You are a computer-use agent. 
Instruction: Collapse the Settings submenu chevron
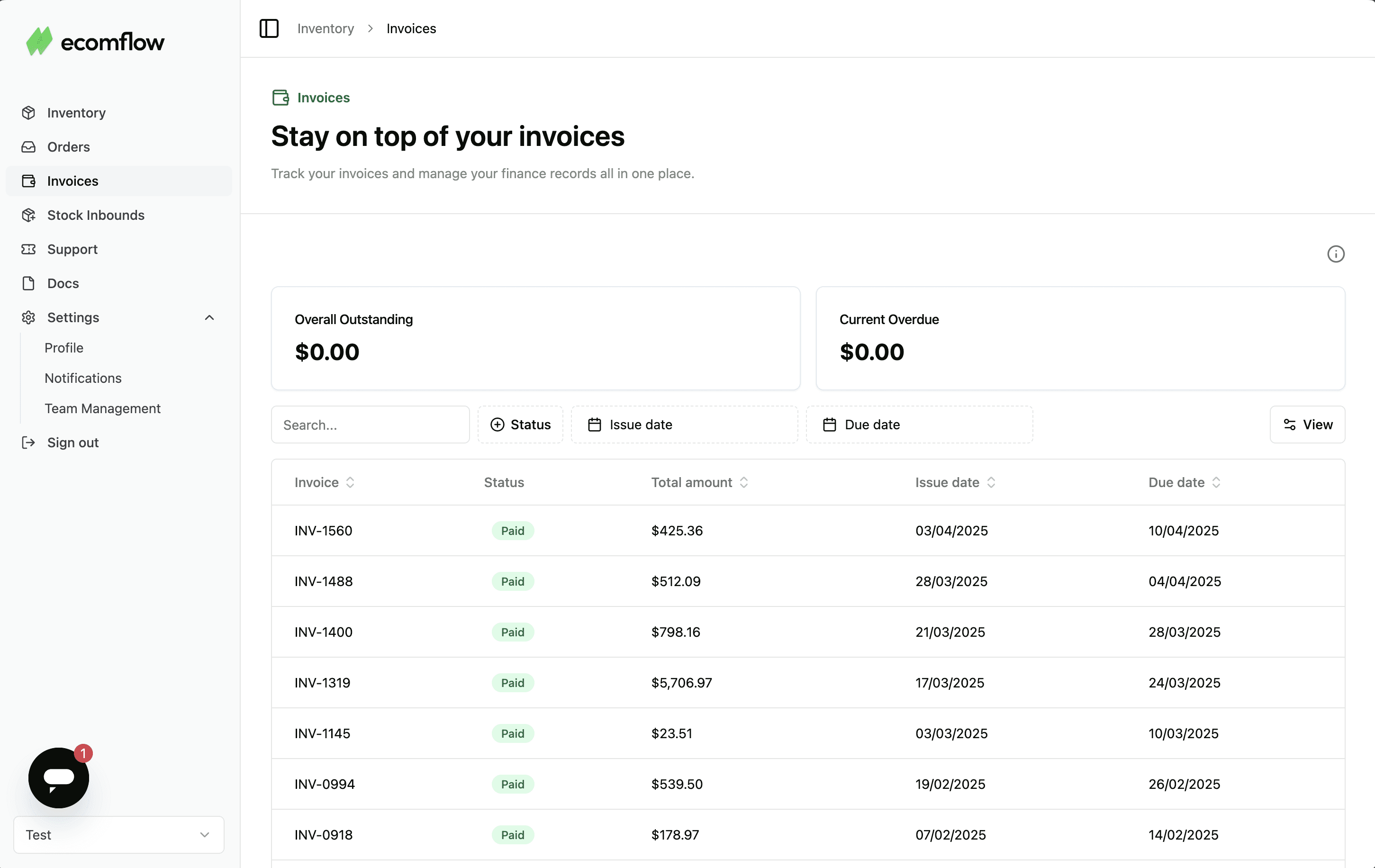pyautogui.click(x=209, y=317)
